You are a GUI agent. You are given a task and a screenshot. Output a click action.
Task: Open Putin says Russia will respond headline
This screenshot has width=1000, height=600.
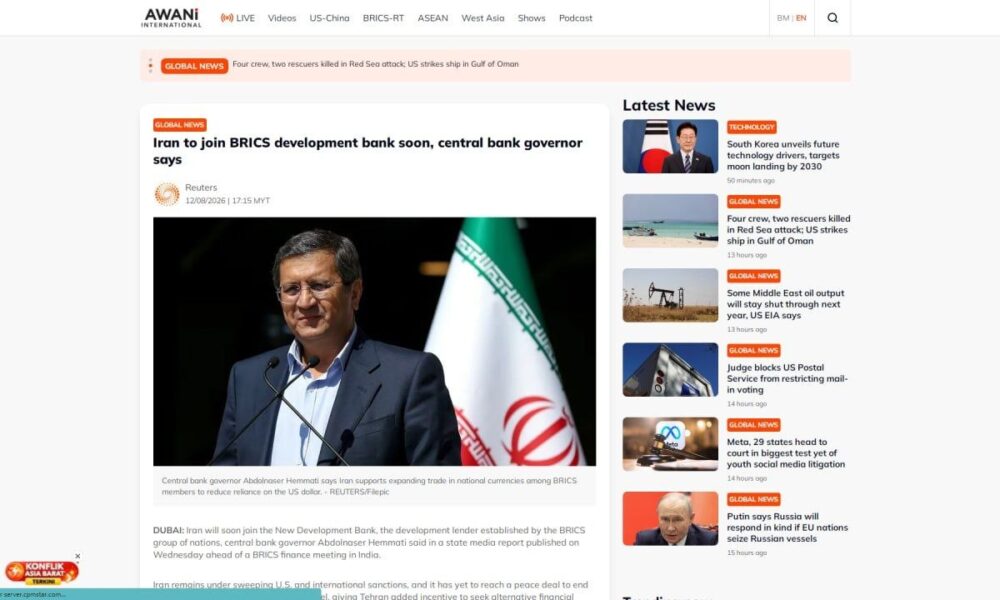coord(788,527)
